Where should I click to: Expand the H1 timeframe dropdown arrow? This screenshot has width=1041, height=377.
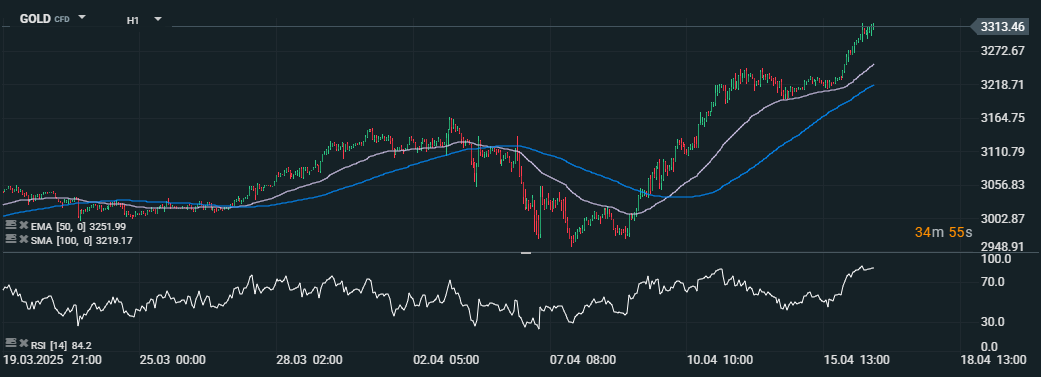(x=158, y=19)
